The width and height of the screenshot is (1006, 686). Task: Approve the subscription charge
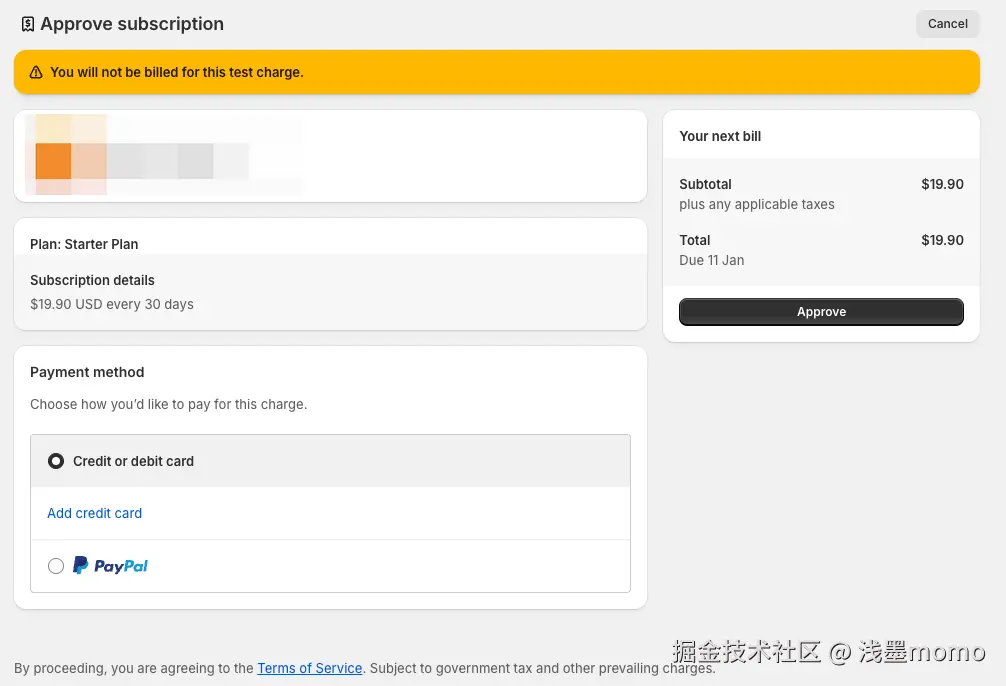821,312
